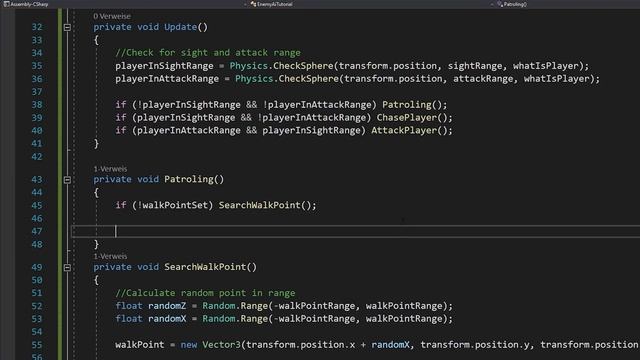Click line number 52 in the gutter
Image resolution: width=640 pixels, height=360 pixels.
click(37, 306)
